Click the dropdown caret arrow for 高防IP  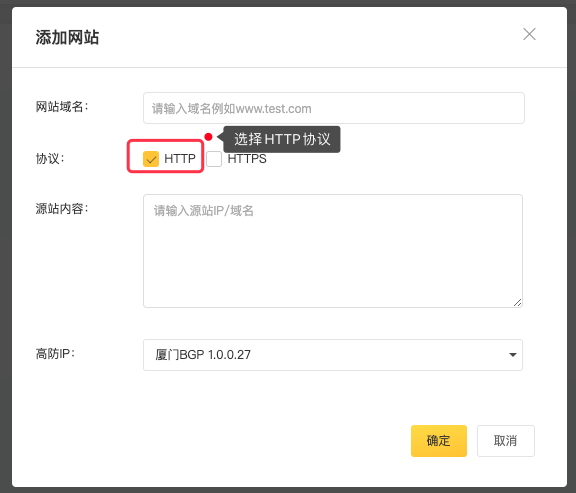point(512,355)
